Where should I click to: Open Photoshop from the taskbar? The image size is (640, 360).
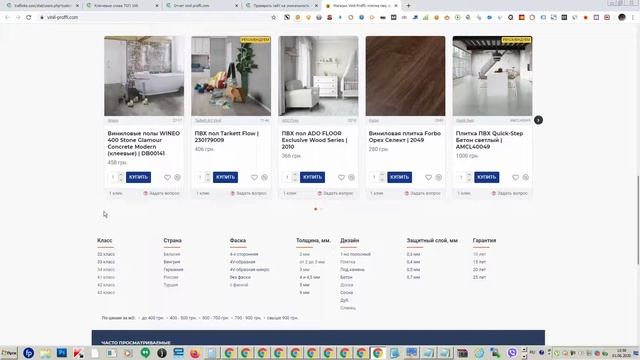tap(62, 353)
